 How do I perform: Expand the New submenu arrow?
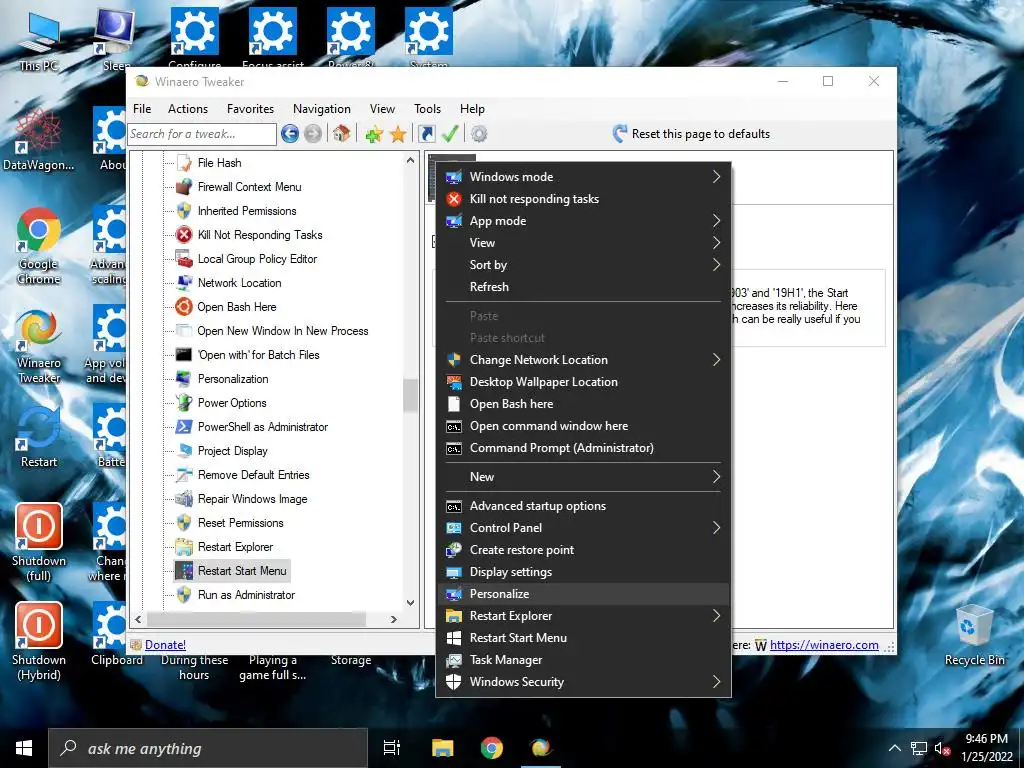pyautogui.click(x=716, y=477)
